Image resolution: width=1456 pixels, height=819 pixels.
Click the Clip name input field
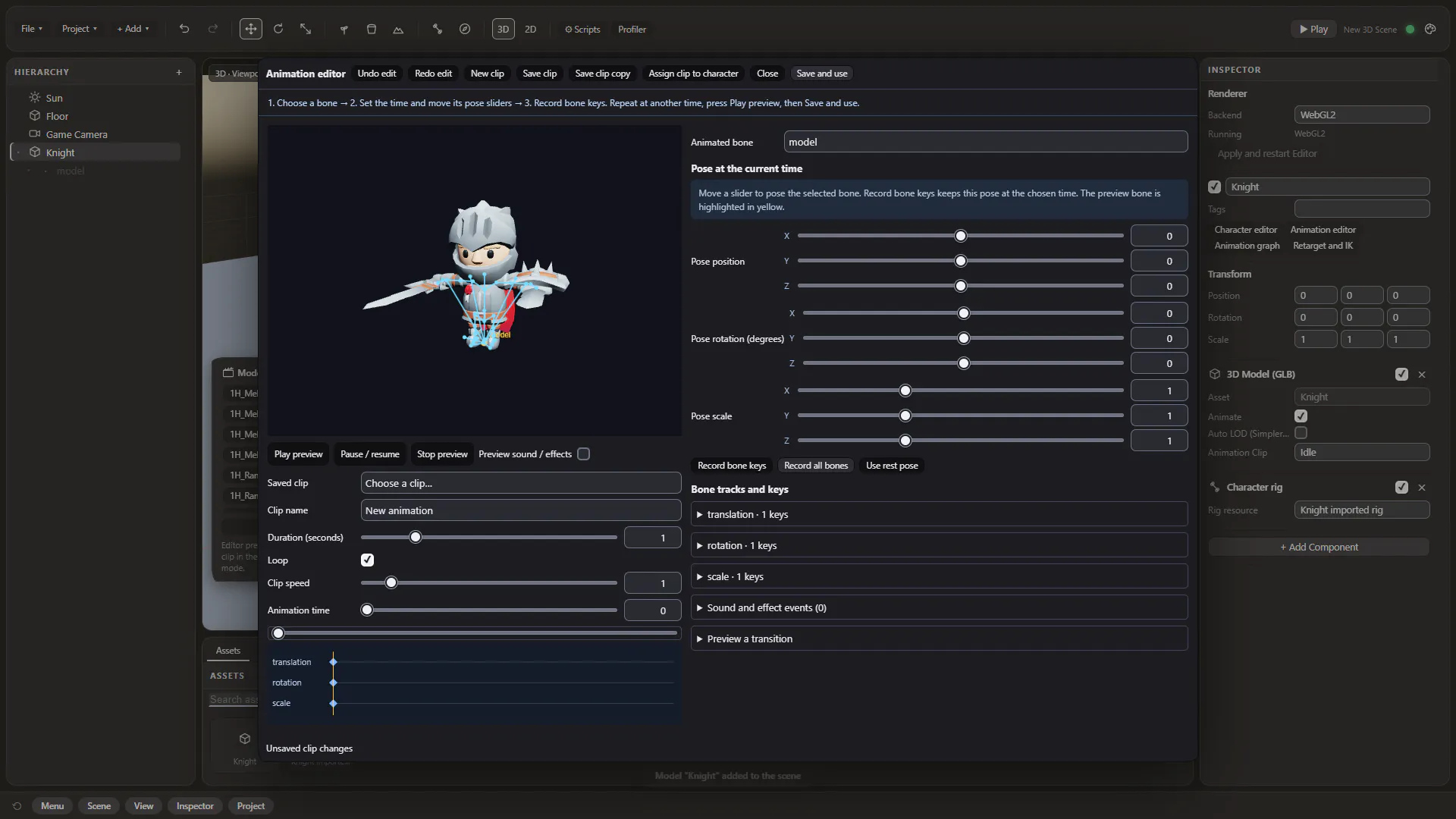click(x=521, y=510)
